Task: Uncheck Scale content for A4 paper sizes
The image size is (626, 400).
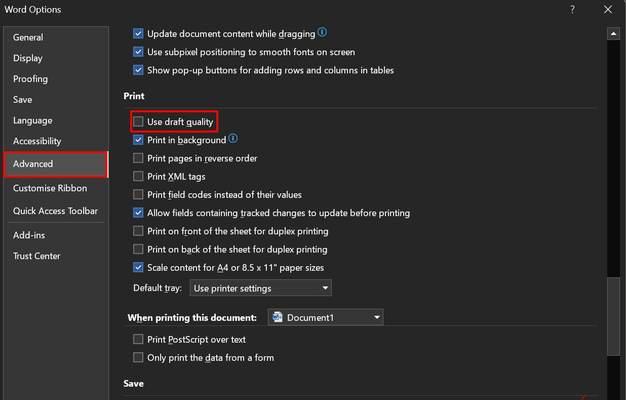Action: 138,267
